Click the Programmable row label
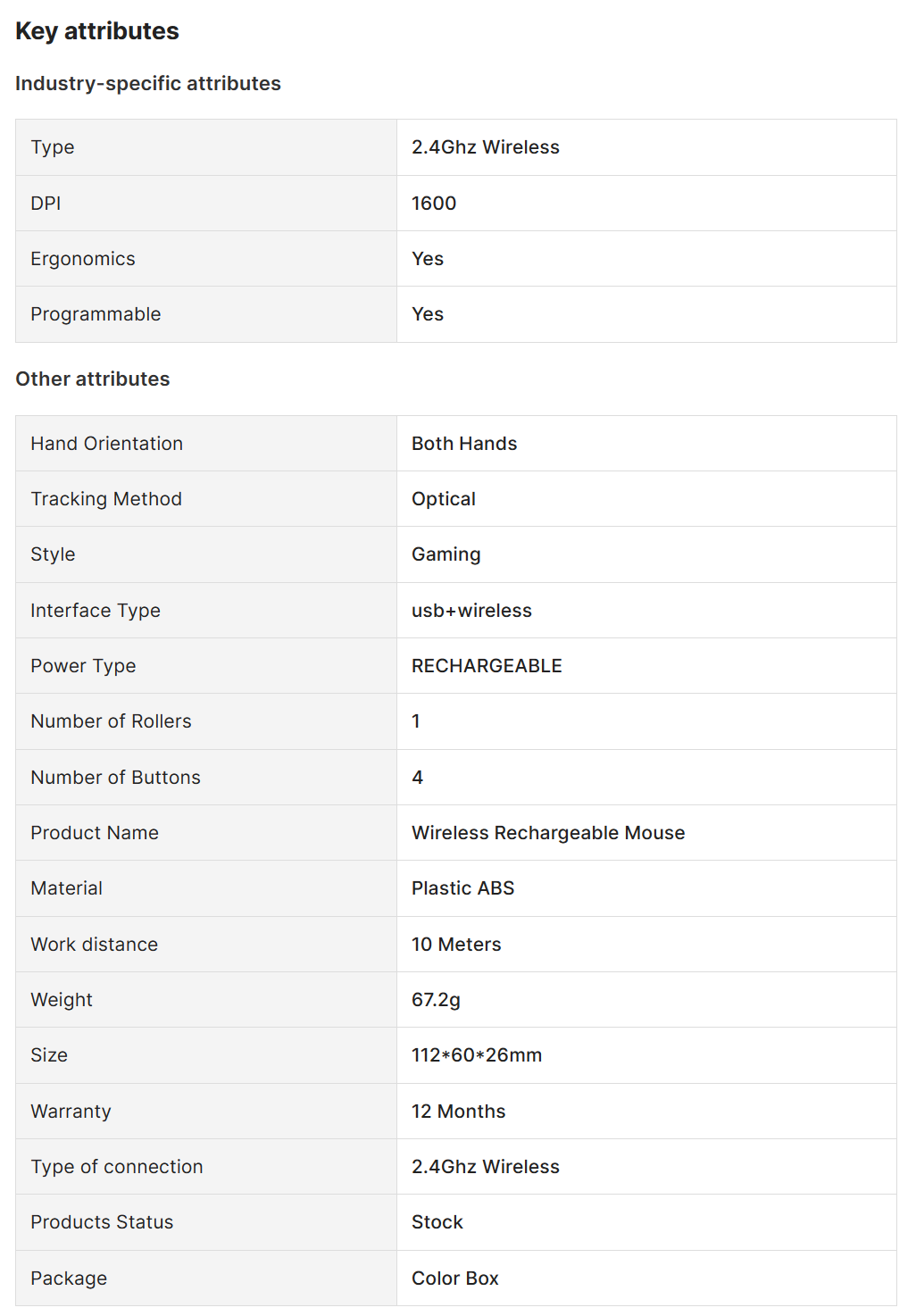The image size is (916, 1316). click(96, 314)
